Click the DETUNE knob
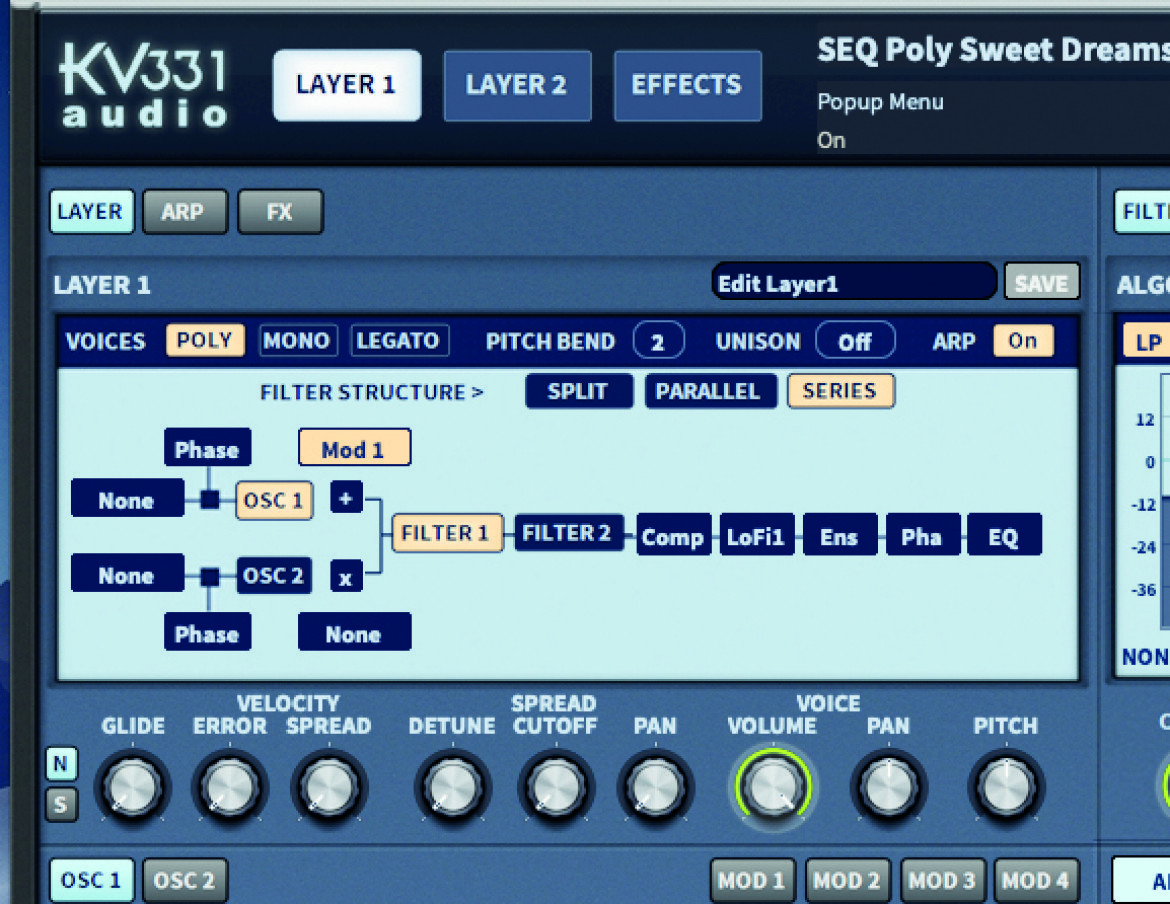Image resolution: width=1170 pixels, height=904 pixels. coord(453,786)
